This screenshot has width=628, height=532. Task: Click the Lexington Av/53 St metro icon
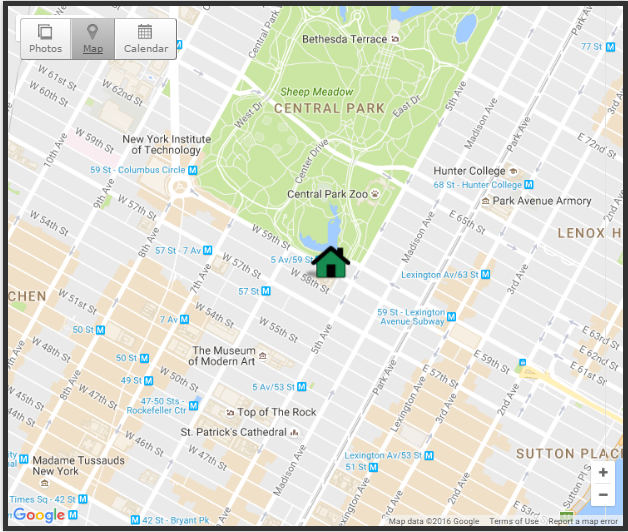pyautogui.click(x=429, y=455)
